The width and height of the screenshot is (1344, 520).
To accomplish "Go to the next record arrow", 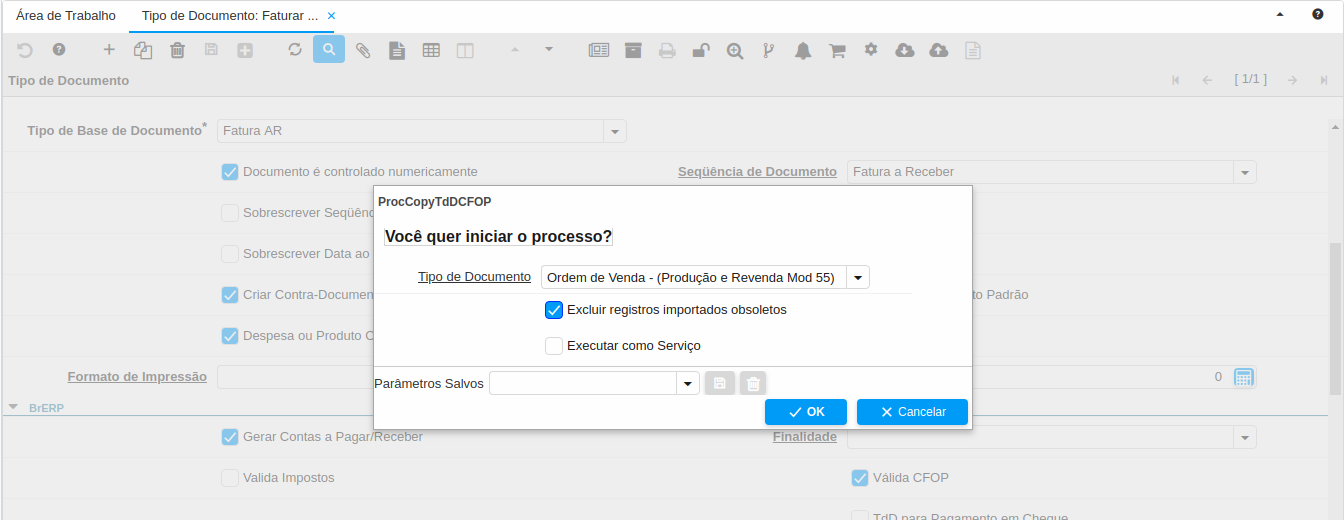I will 1293,80.
